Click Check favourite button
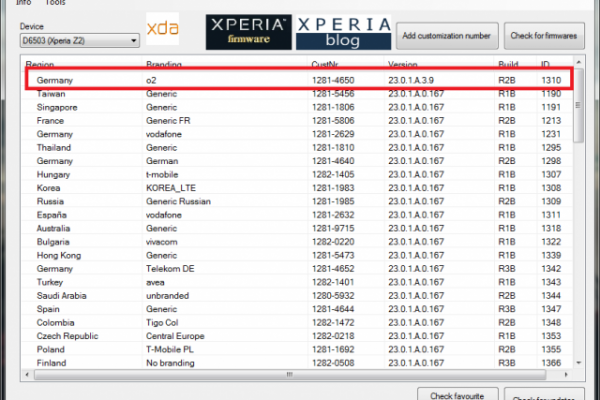 [457, 395]
